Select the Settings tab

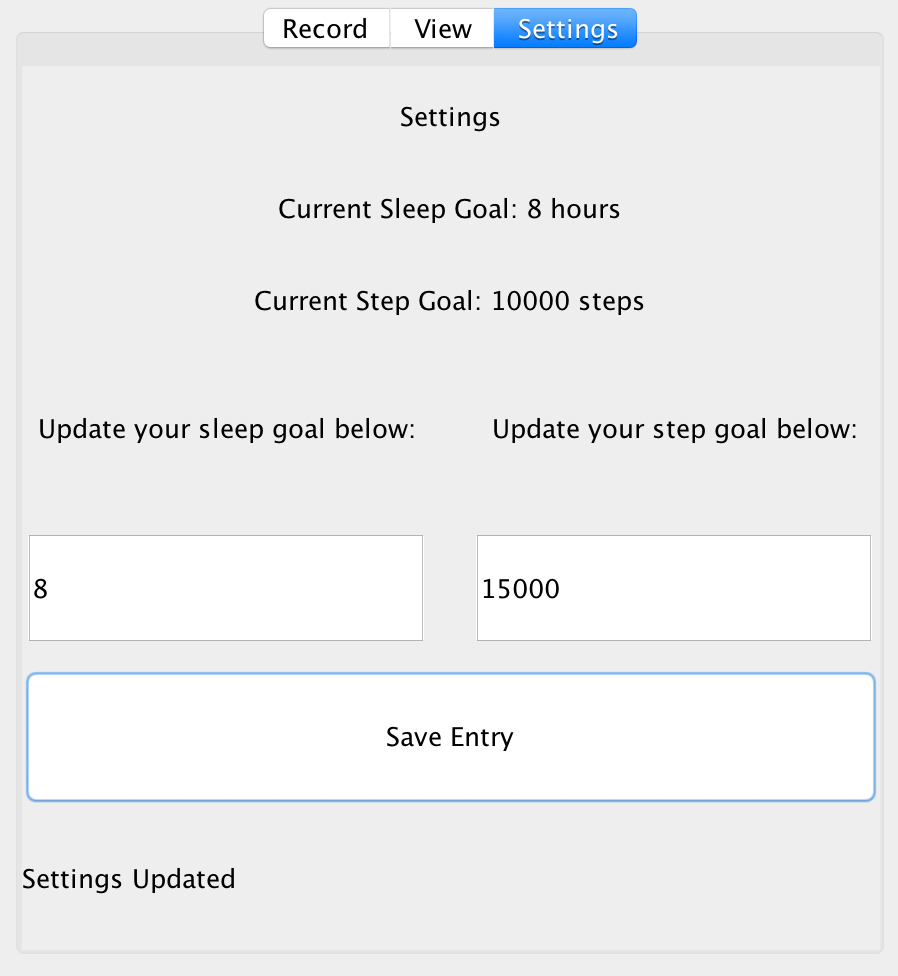[x=566, y=29]
